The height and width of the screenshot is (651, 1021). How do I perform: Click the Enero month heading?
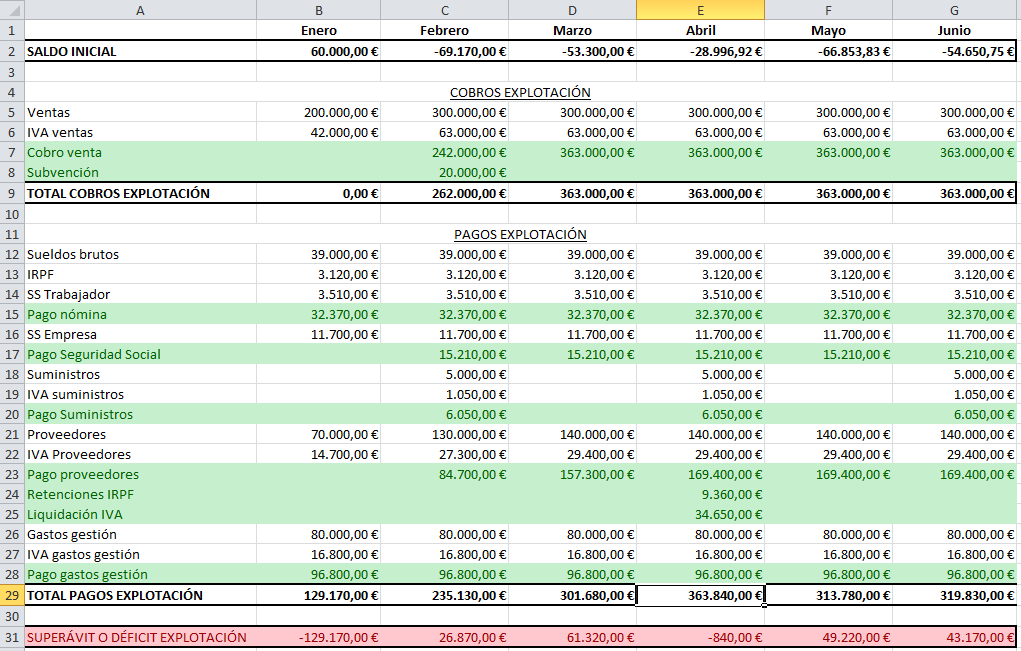pyautogui.click(x=318, y=31)
